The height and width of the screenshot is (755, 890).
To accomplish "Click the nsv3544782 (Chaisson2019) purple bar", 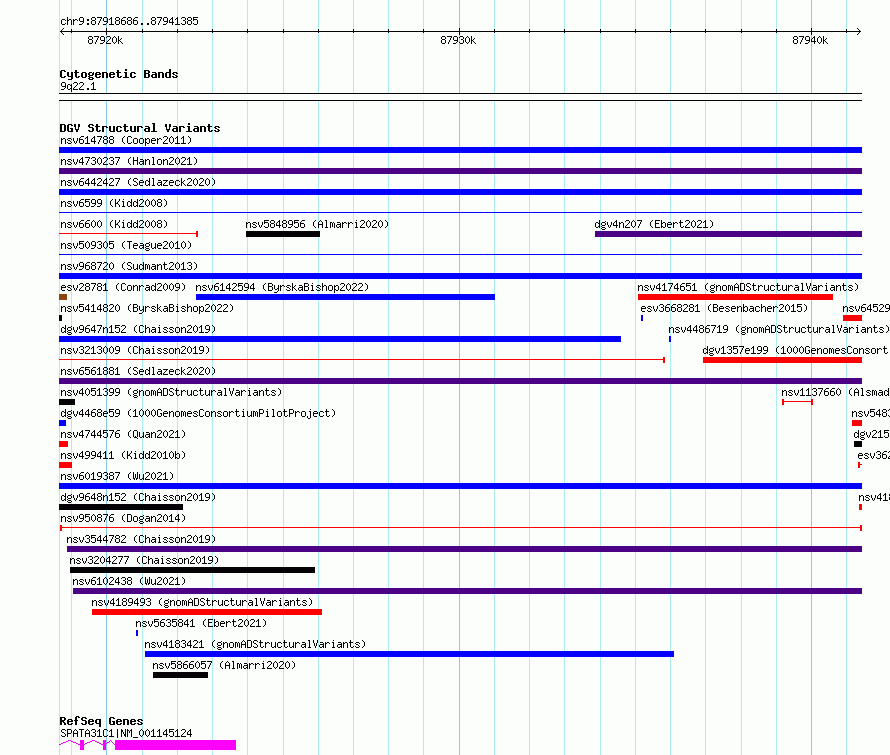I will coord(464,549).
